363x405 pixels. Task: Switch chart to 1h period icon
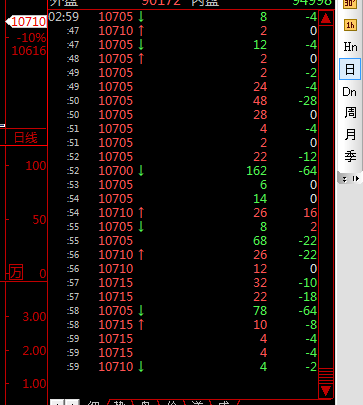(350, 25)
